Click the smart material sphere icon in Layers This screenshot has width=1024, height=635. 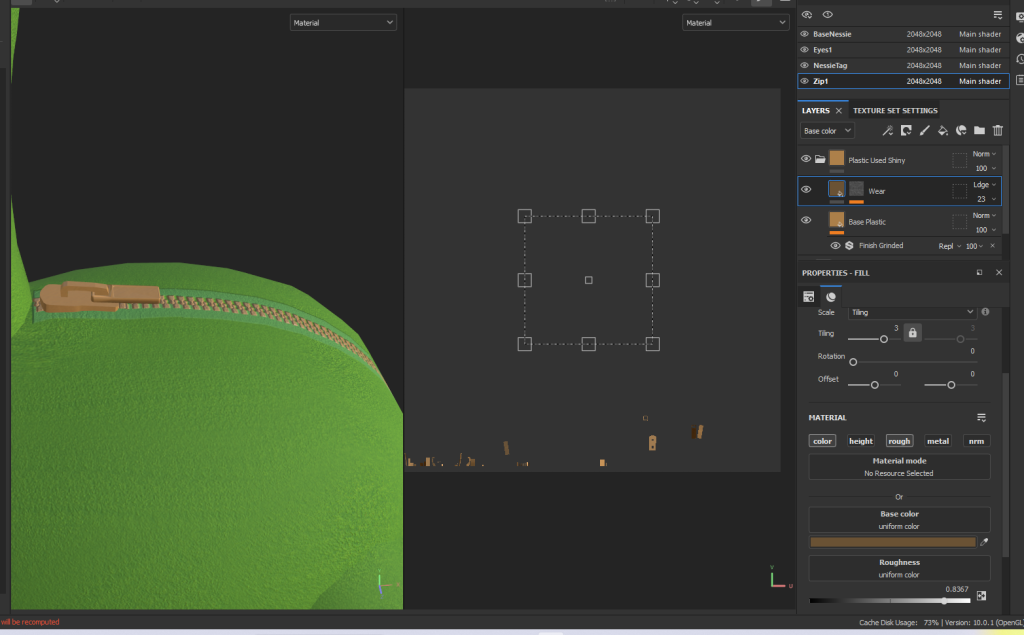click(960, 131)
